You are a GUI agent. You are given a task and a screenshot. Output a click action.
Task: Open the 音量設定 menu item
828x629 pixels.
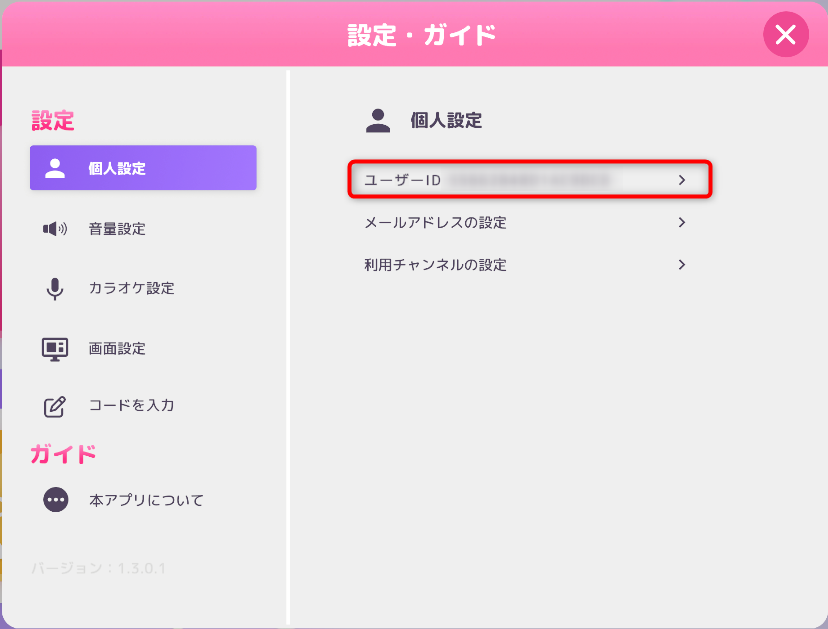(117, 229)
